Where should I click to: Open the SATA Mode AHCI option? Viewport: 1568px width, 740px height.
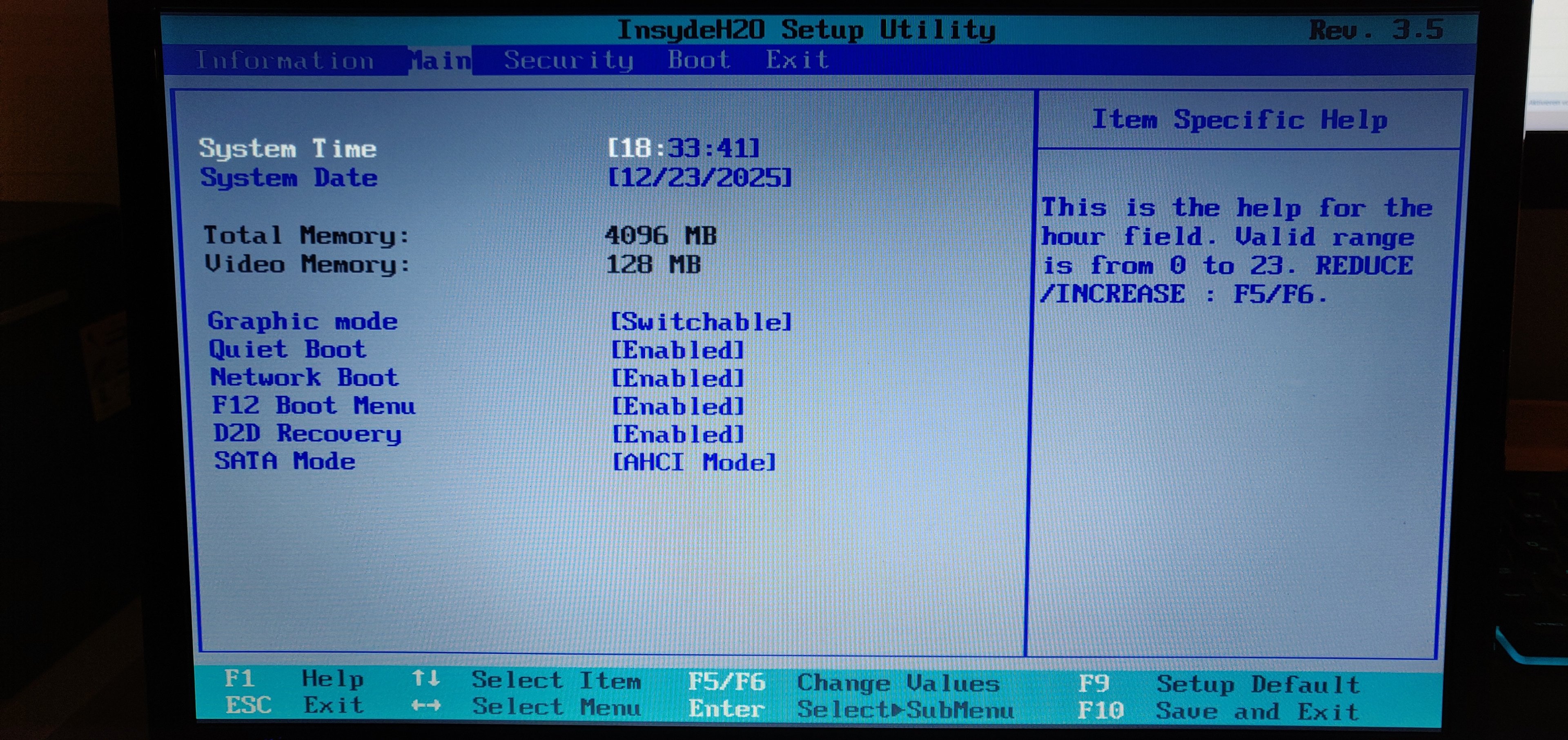(694, 462)
